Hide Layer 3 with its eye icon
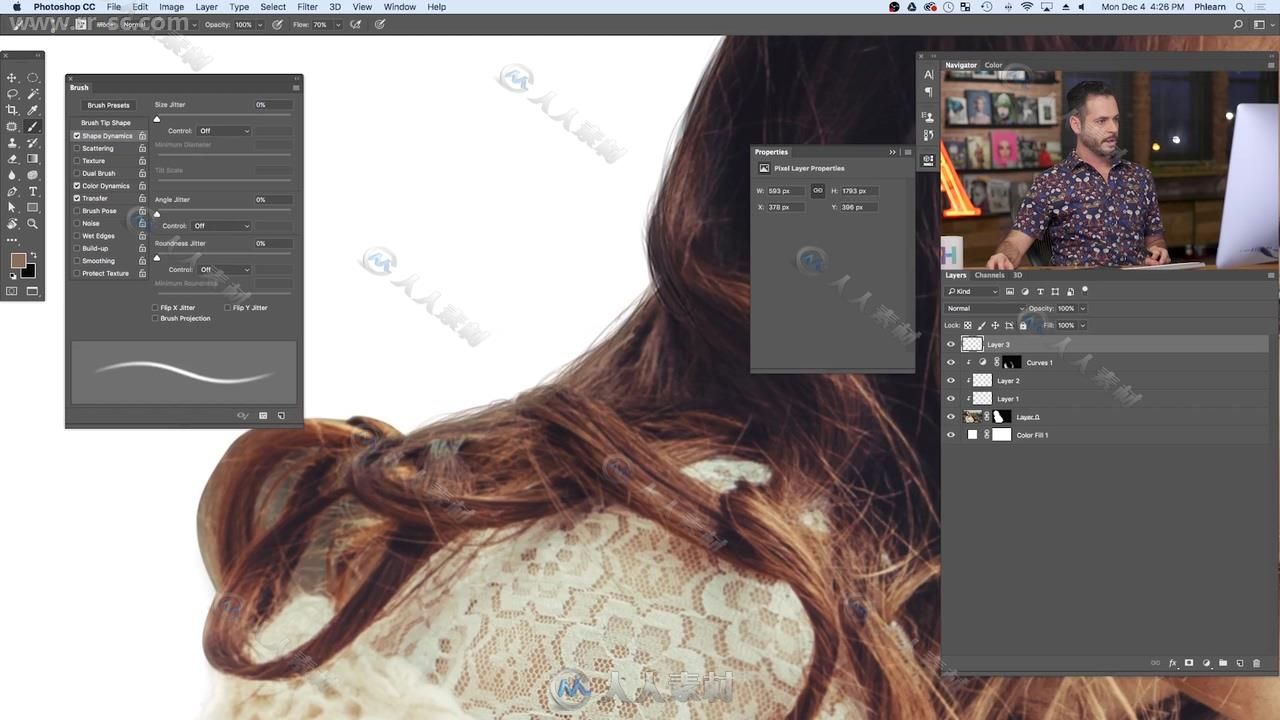This screenshot has height=720, width=1280. coord(951,344)
